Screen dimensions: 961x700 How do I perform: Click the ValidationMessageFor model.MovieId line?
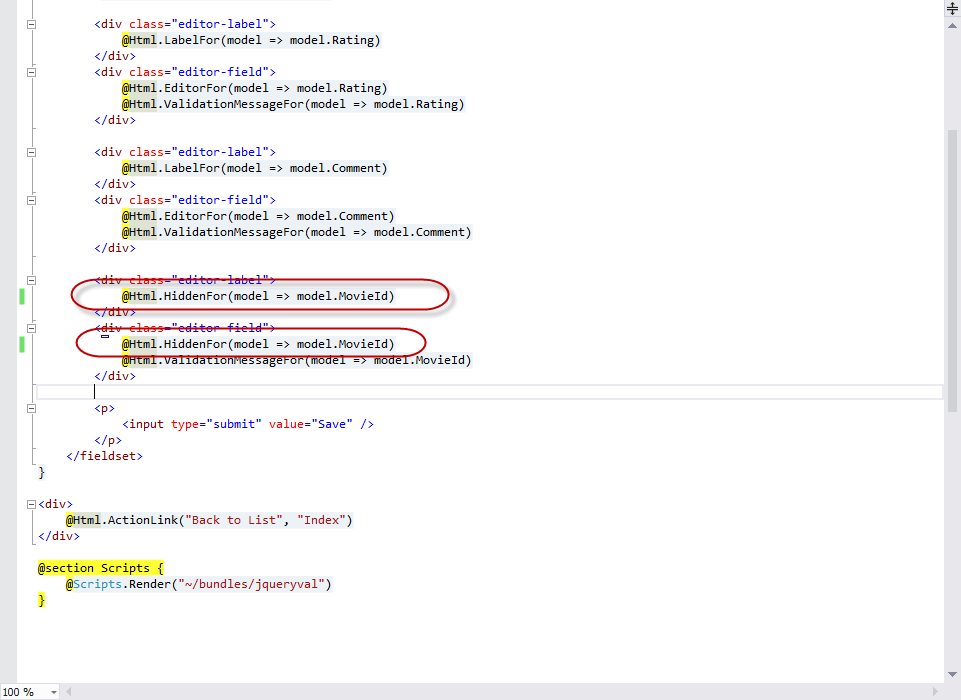click(x=297, y=360)
